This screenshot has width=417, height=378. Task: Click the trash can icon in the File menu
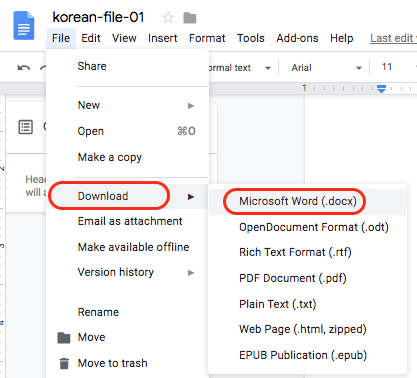click(x=64, y=363)
